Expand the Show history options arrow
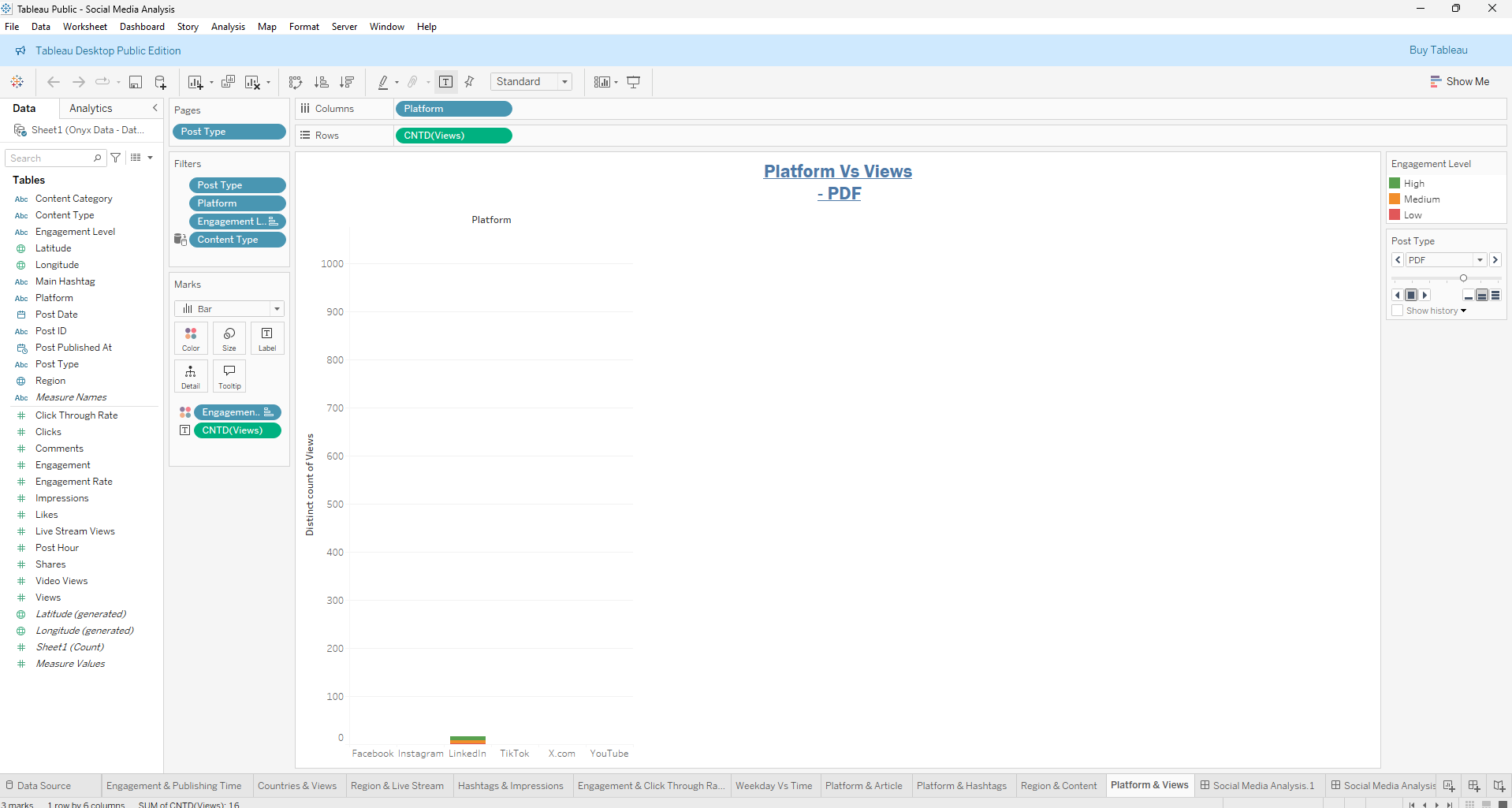 [1464, 311]
